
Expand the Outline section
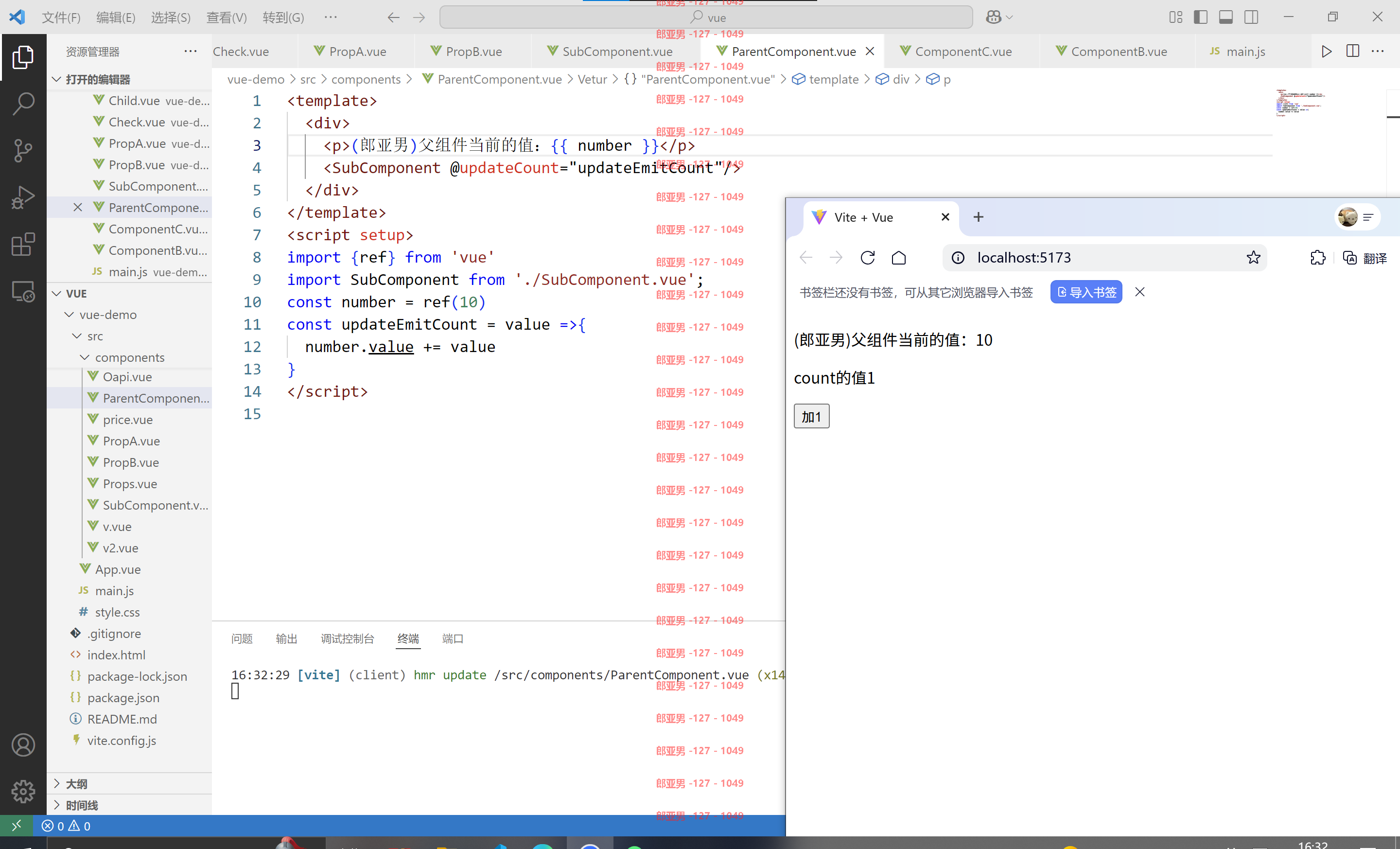tap(56, 783)
